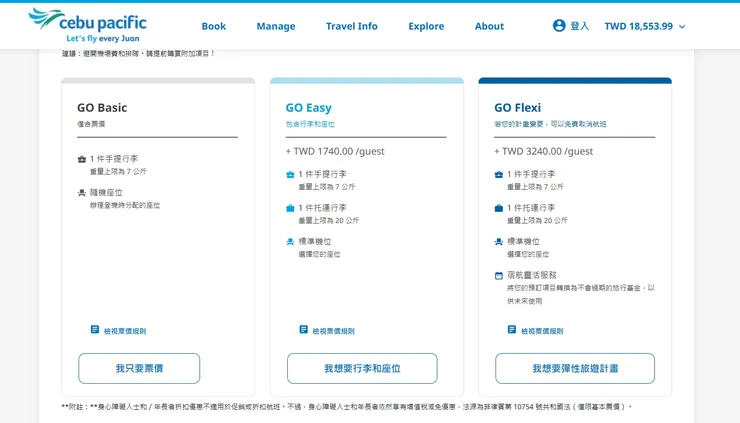
Task: Click random seat icon in GO Basic
Action: (x=82, y=193)
